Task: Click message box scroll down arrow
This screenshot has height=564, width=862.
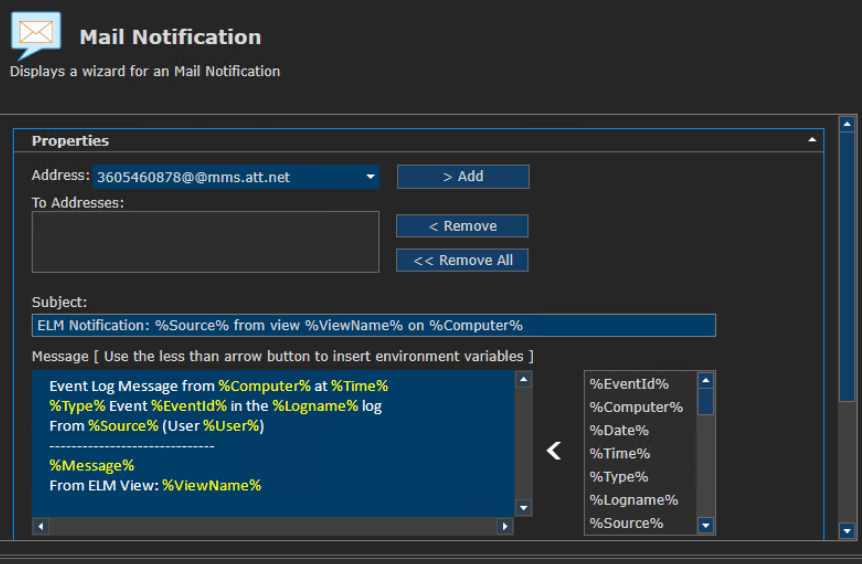Action: coord(523,508)
